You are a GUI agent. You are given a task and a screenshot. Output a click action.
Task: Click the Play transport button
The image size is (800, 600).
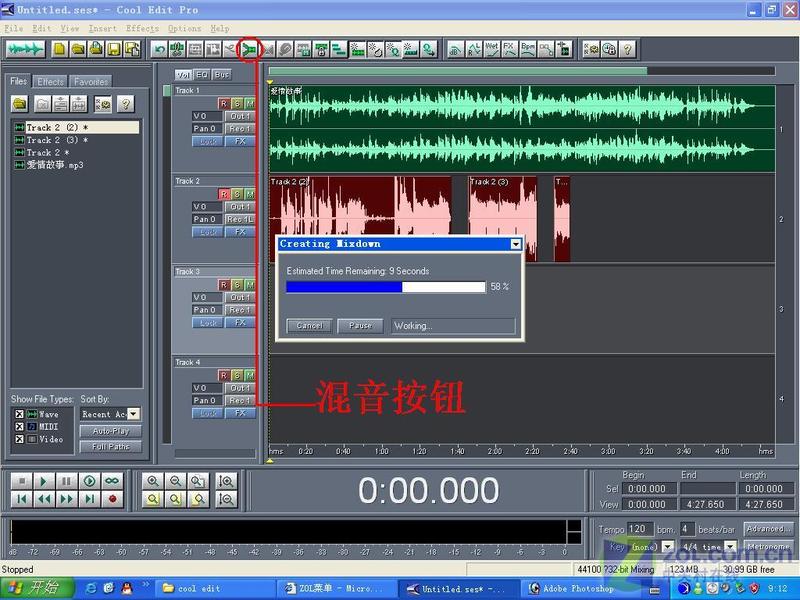44,481
